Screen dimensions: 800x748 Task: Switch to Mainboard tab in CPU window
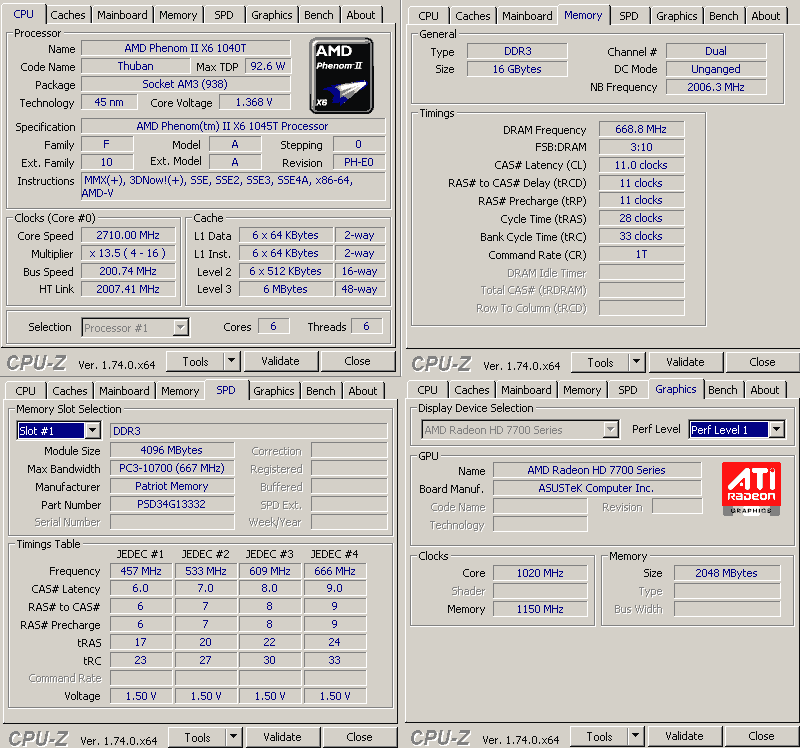(x=122, y=15)
